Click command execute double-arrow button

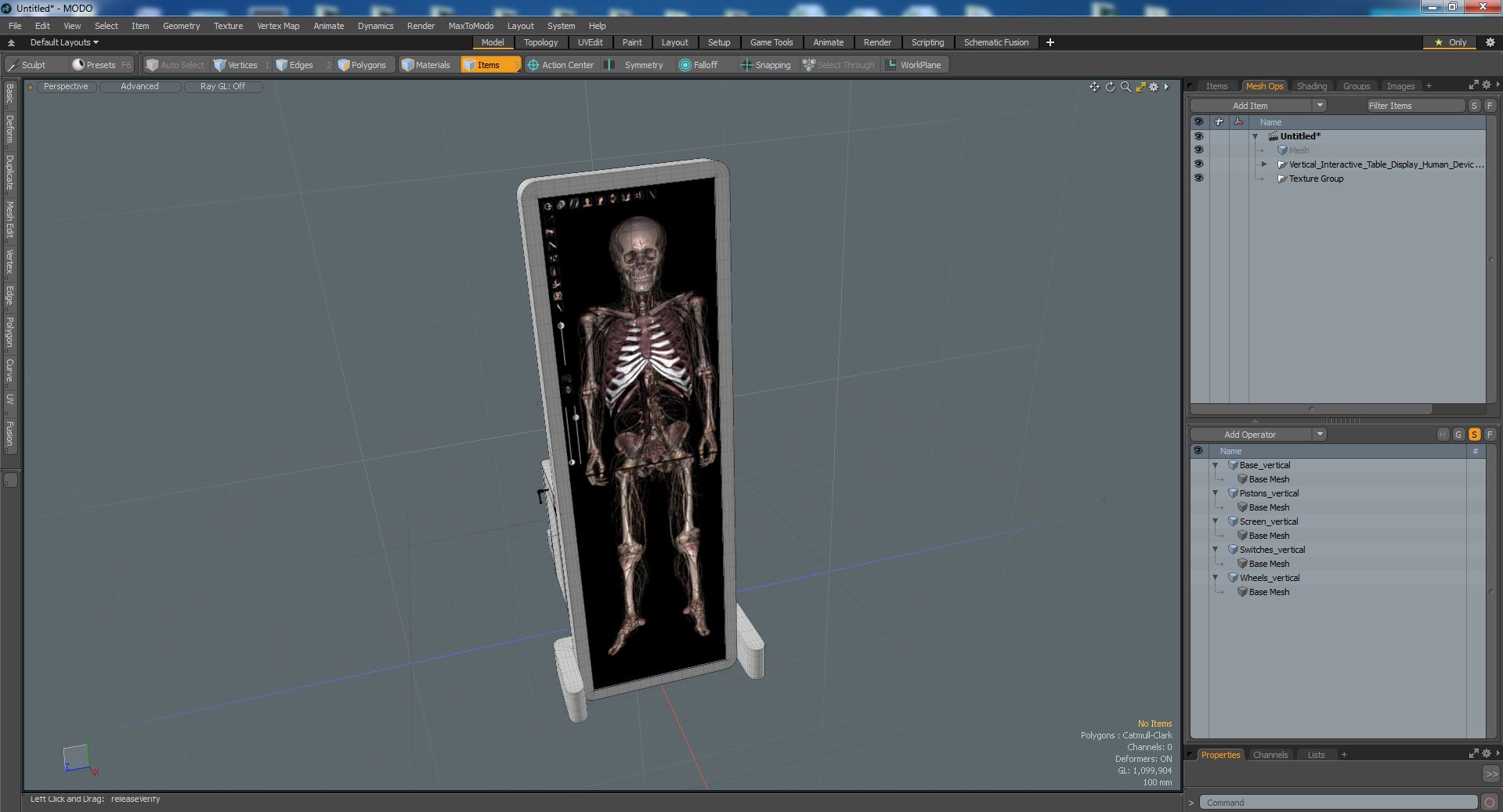pyautogui.click(x=1490, y=774)
